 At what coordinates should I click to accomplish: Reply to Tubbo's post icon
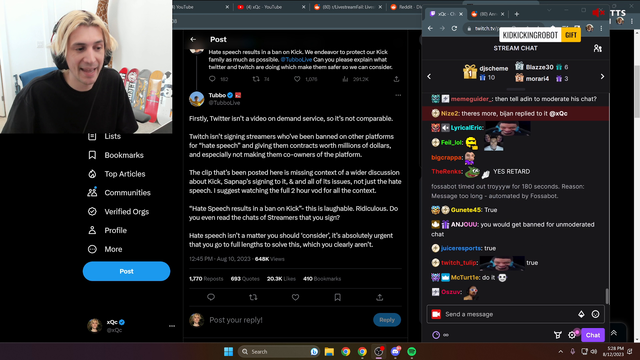pos(211,297)
